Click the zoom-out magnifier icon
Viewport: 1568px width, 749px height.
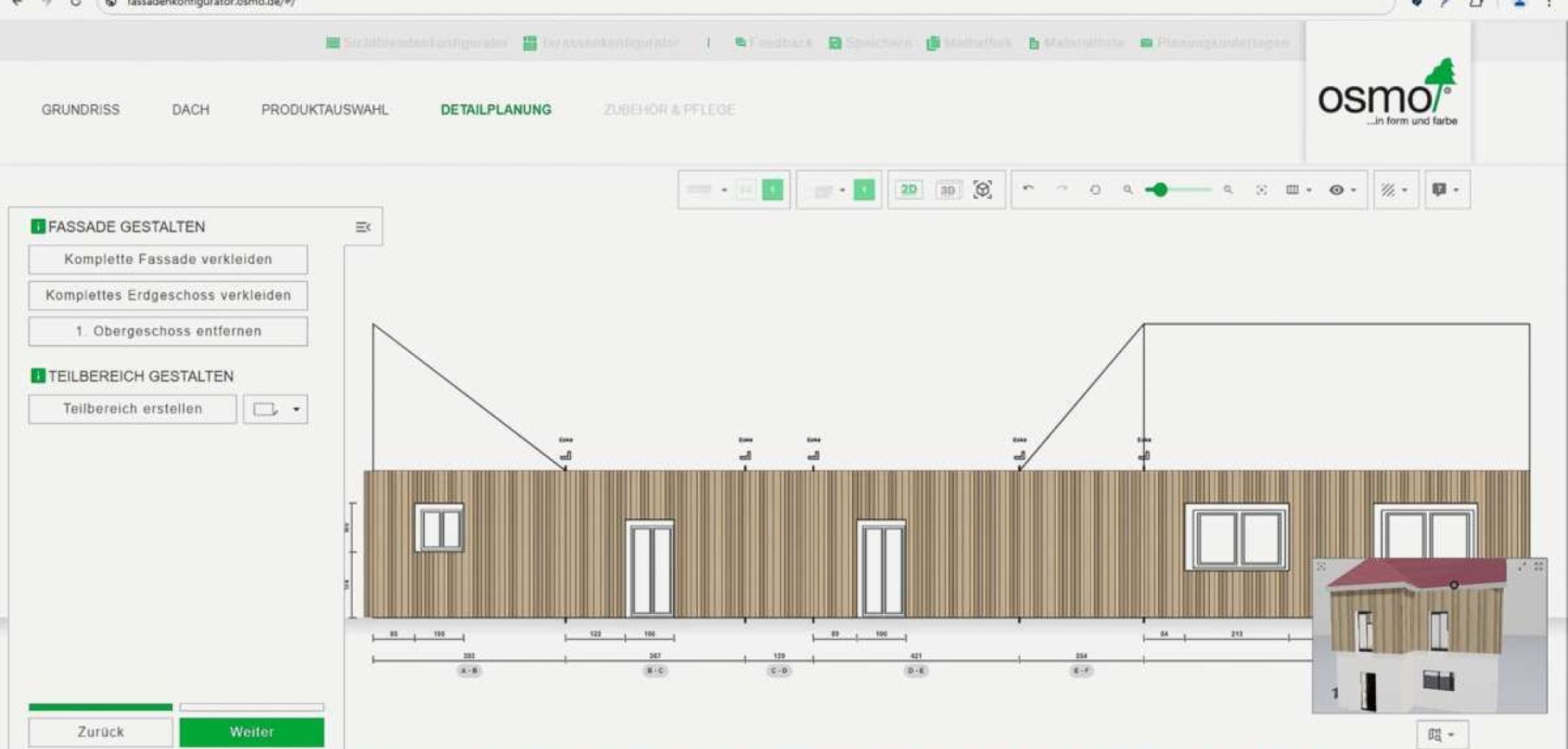1128,190
